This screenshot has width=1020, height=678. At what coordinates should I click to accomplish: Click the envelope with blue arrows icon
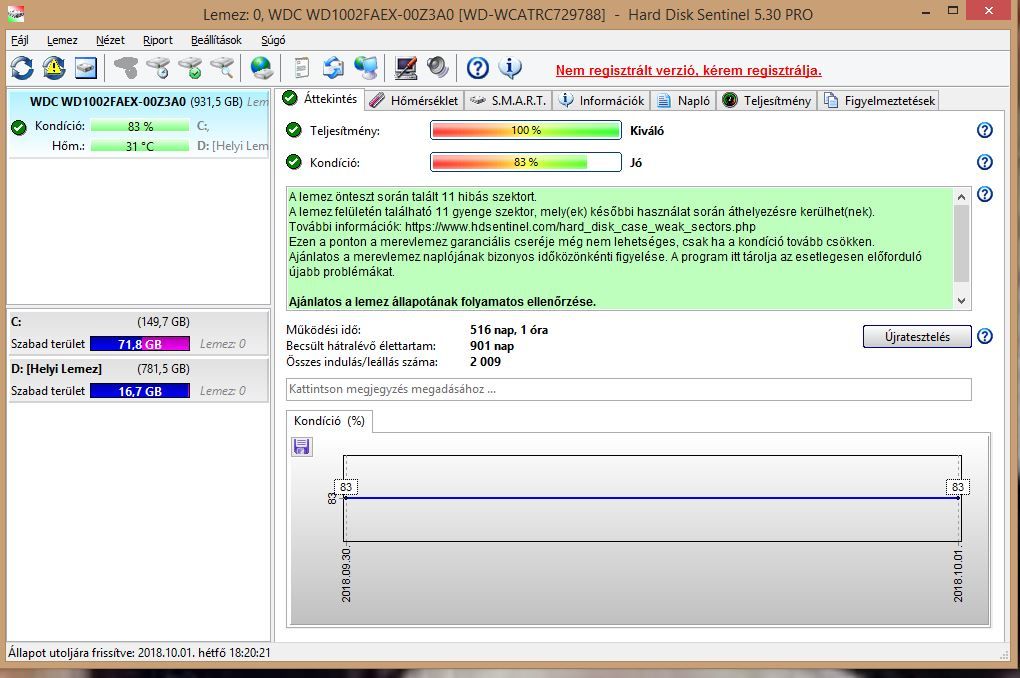(x=334, y=68)
